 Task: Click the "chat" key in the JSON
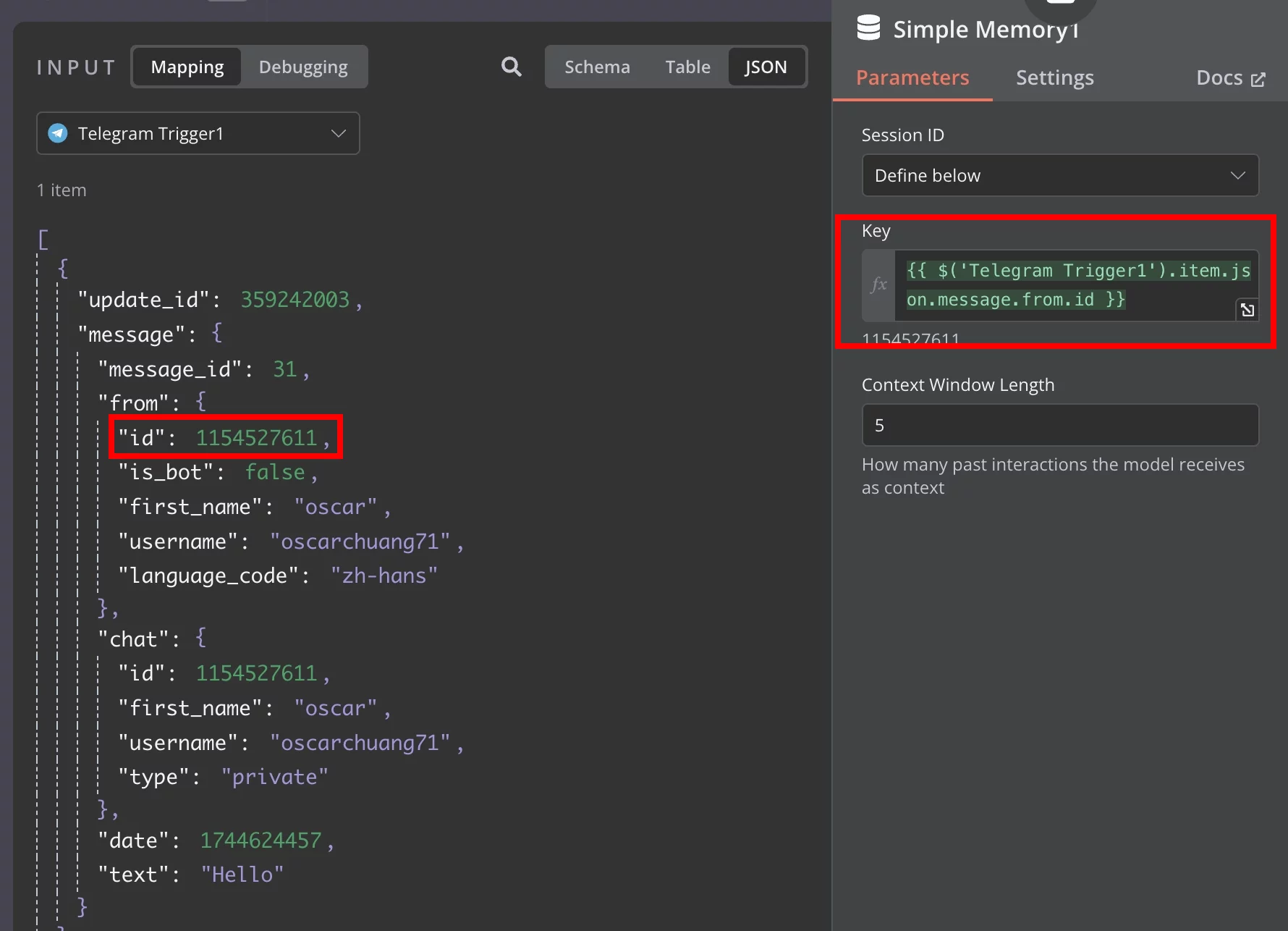tap(134, 639)
